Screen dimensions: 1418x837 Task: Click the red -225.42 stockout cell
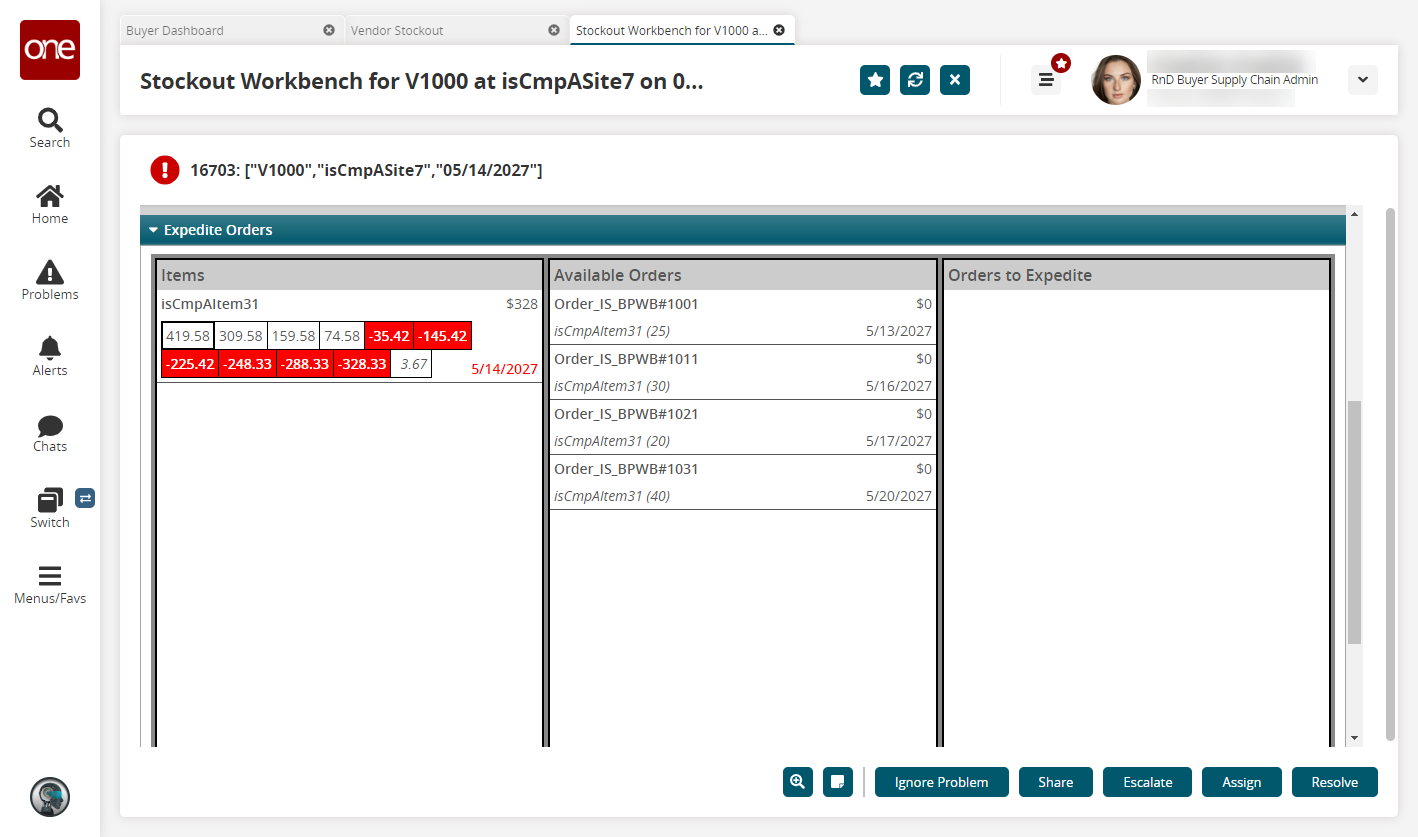[x=189, y=364]
